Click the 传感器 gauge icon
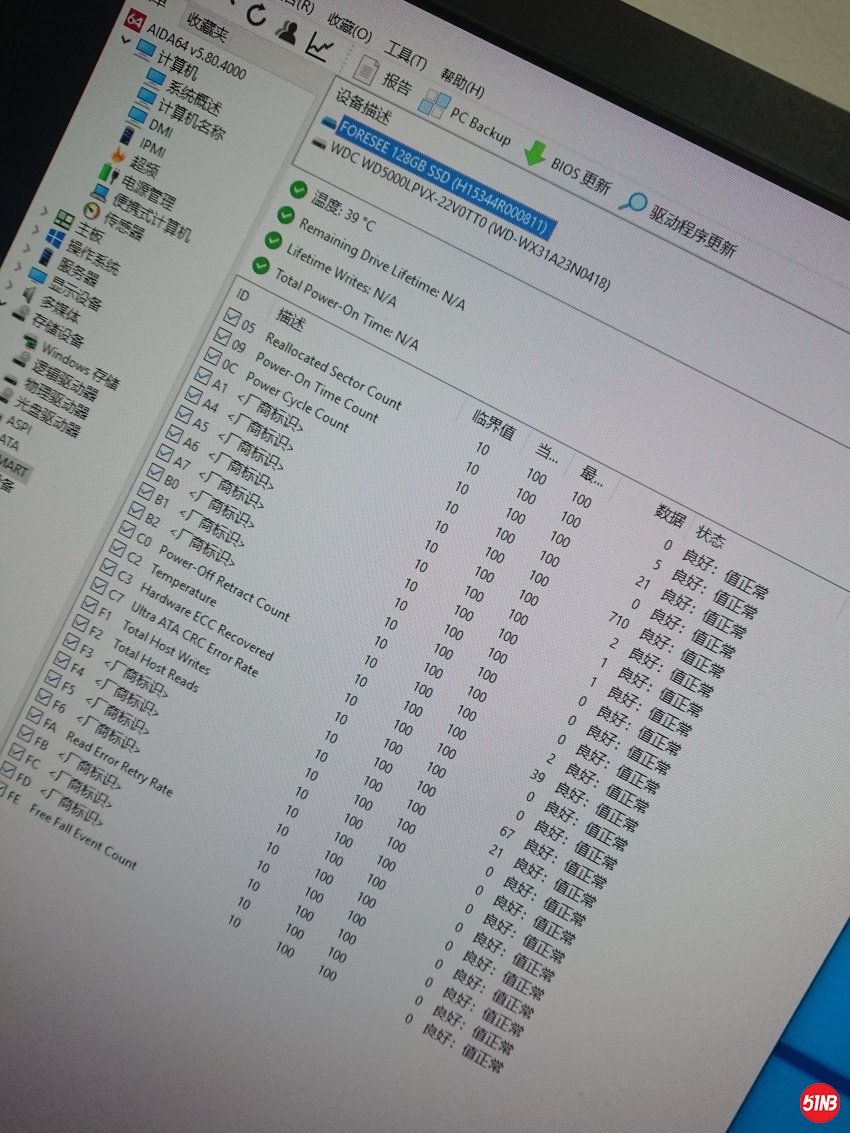The width and height of the screenshot is (850, 1133). pos(91,210)
